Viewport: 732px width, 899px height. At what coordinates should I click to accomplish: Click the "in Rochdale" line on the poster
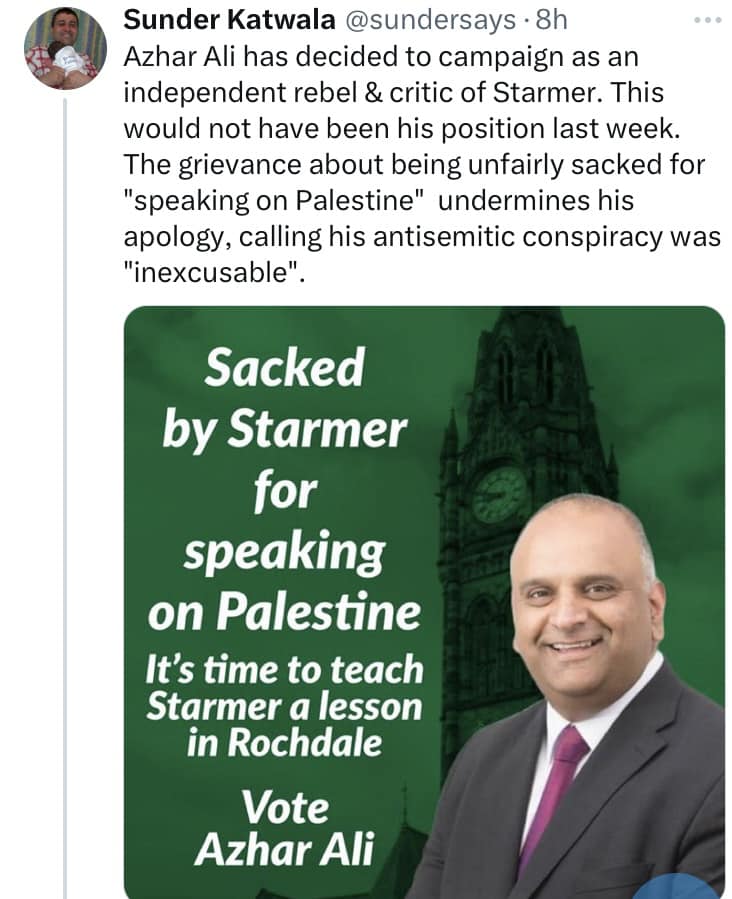click(283, 741)
